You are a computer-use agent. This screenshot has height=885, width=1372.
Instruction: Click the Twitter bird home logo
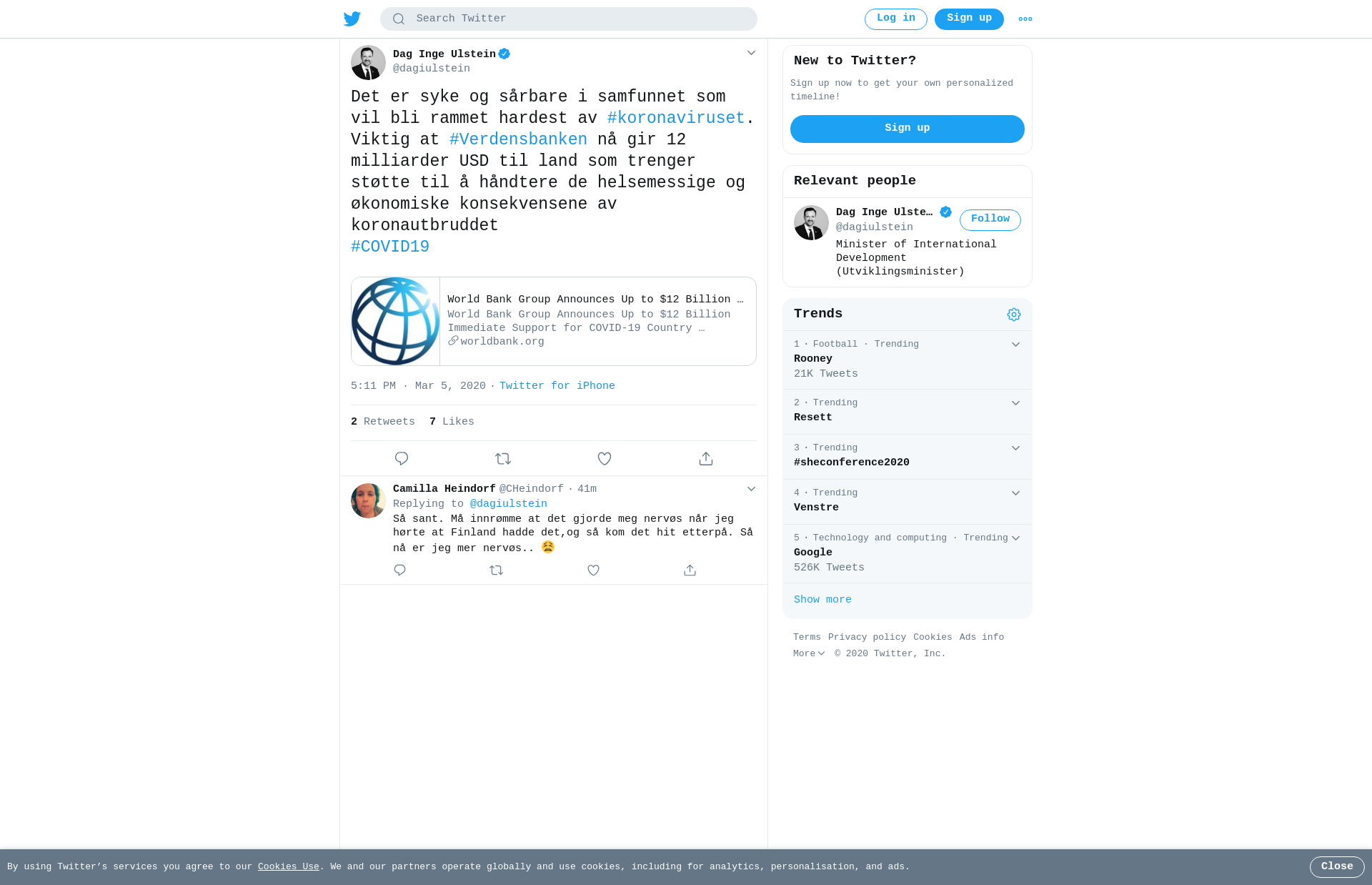click(x=352, y=19)
